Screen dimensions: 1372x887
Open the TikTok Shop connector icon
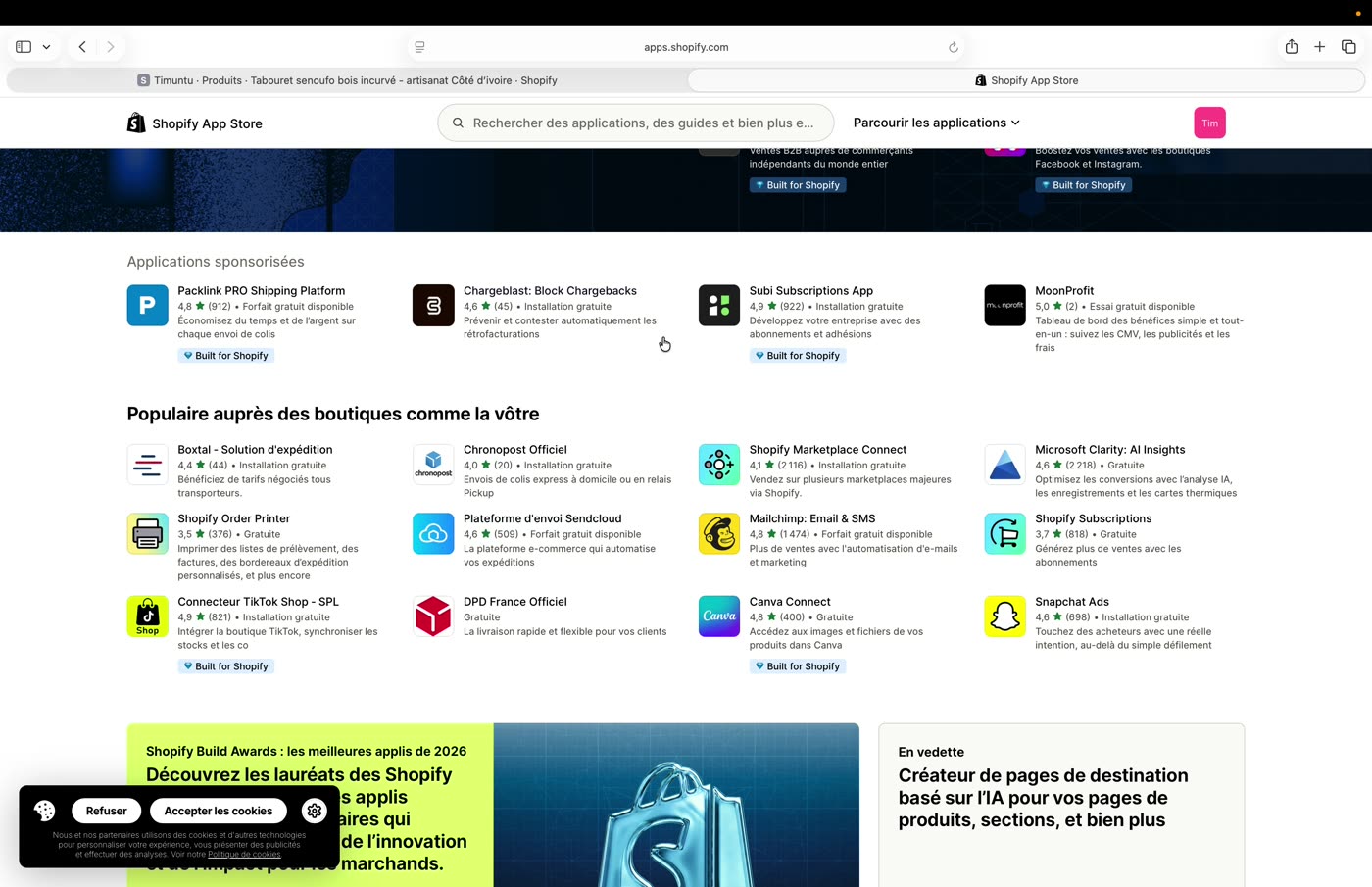(147, 616)
